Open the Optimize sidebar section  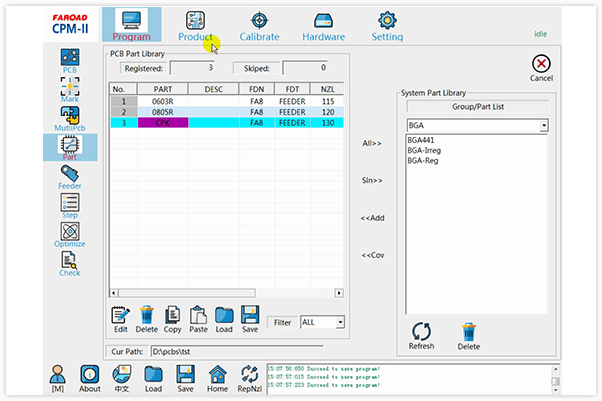click(69, 235)
